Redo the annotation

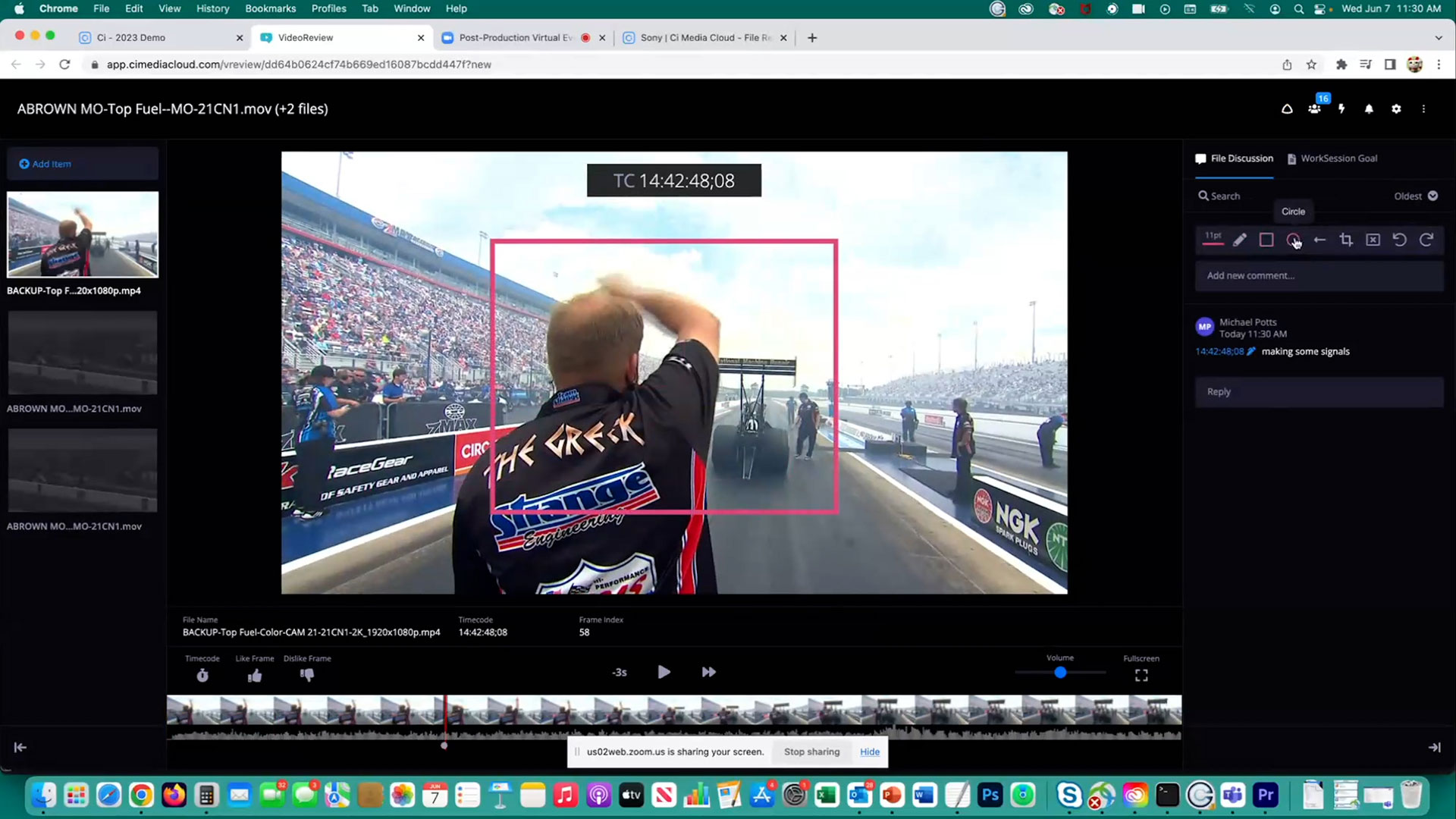click(x=1426, y=240)
